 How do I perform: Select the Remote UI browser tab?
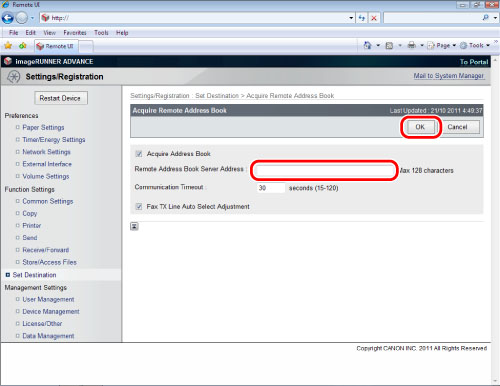[56, 46]
